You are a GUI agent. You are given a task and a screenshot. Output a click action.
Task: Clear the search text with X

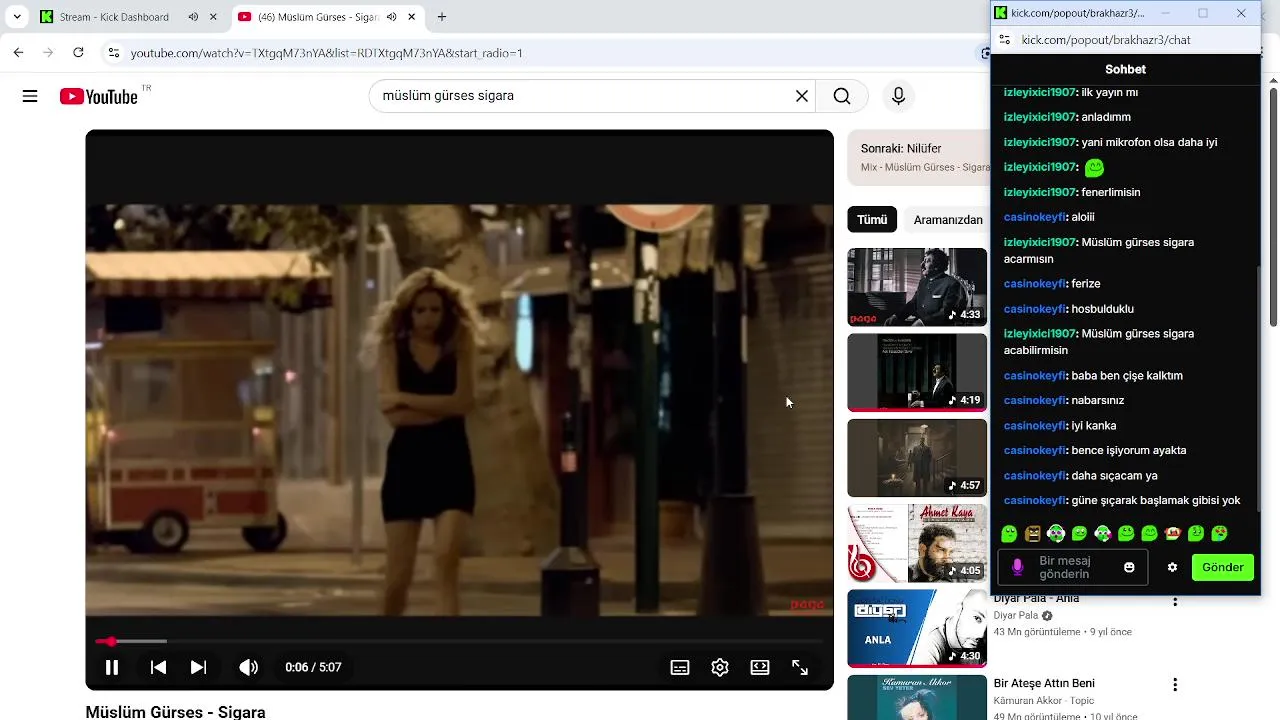pyautogui.click(x=801, y=96)
